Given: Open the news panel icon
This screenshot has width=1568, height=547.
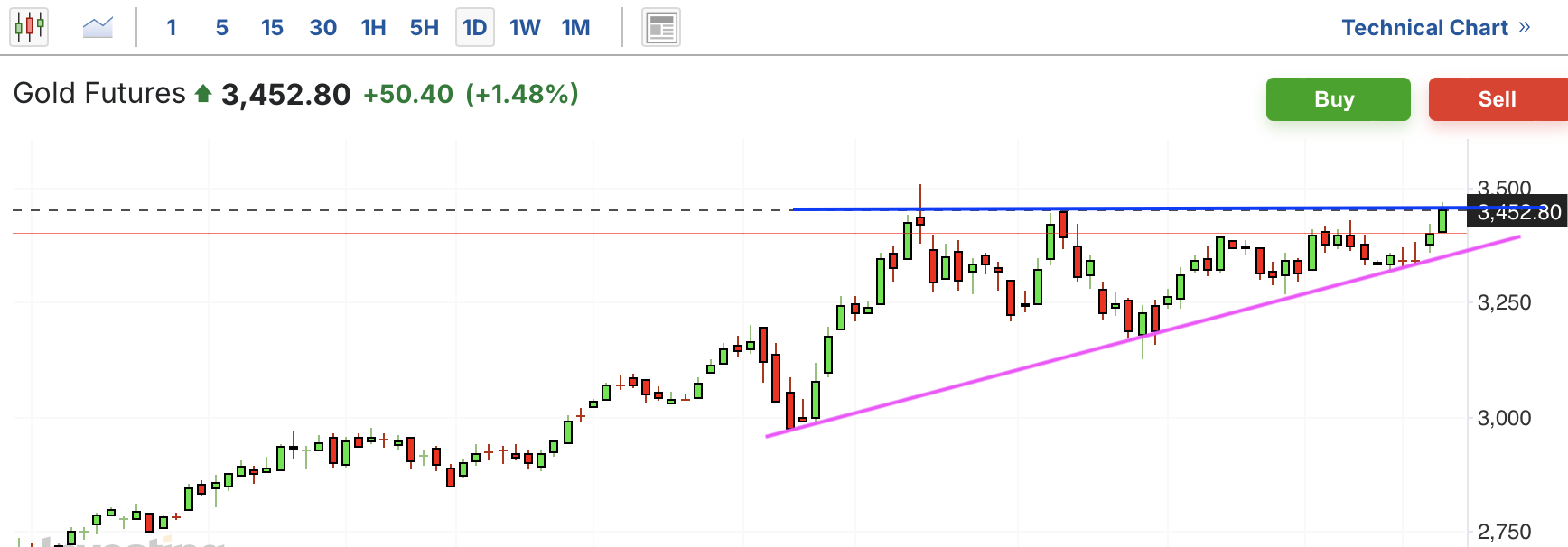Looking at the screenshot, I should tap(661, 27).
